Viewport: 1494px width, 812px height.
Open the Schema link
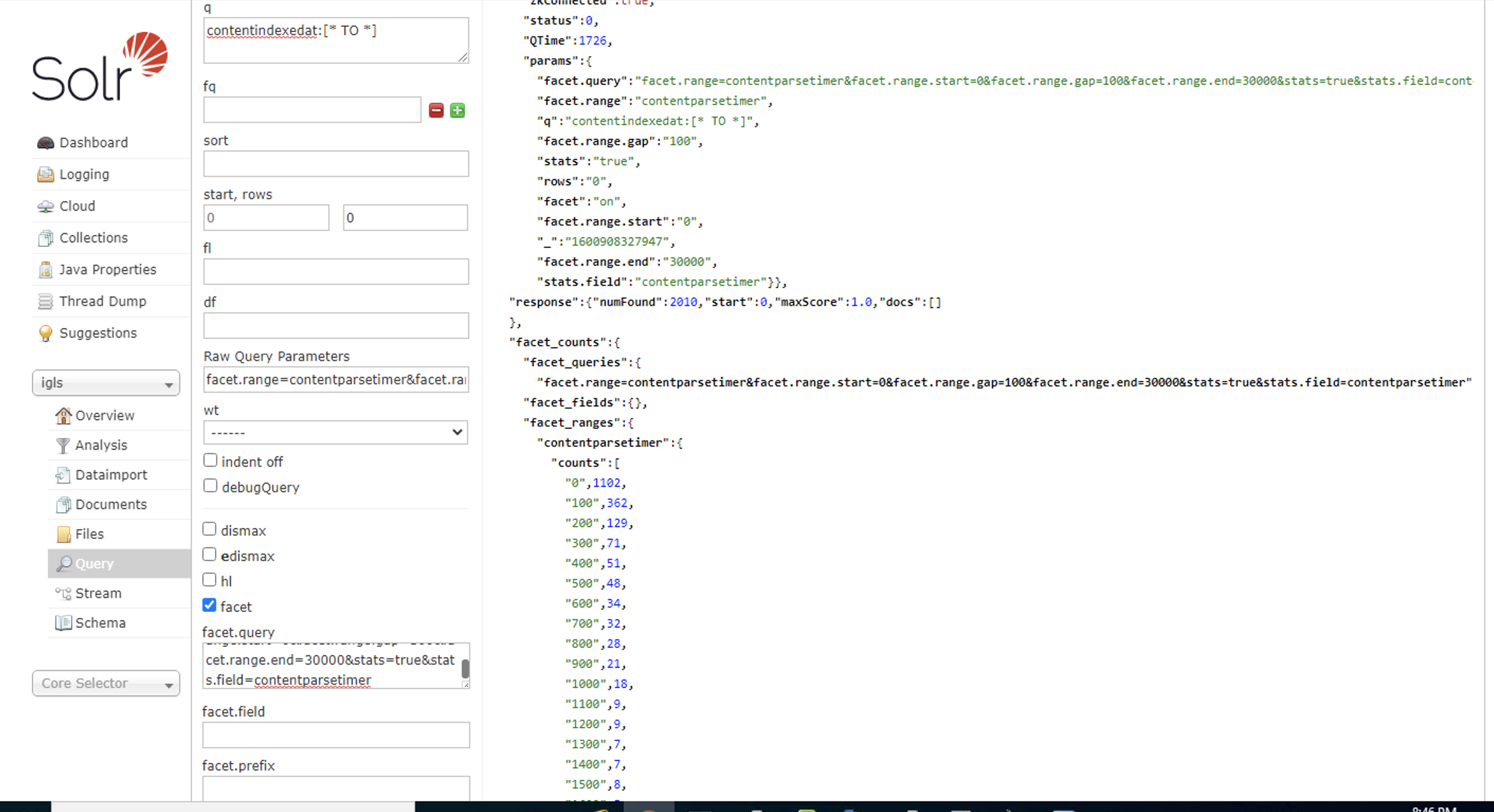point(101,623)
